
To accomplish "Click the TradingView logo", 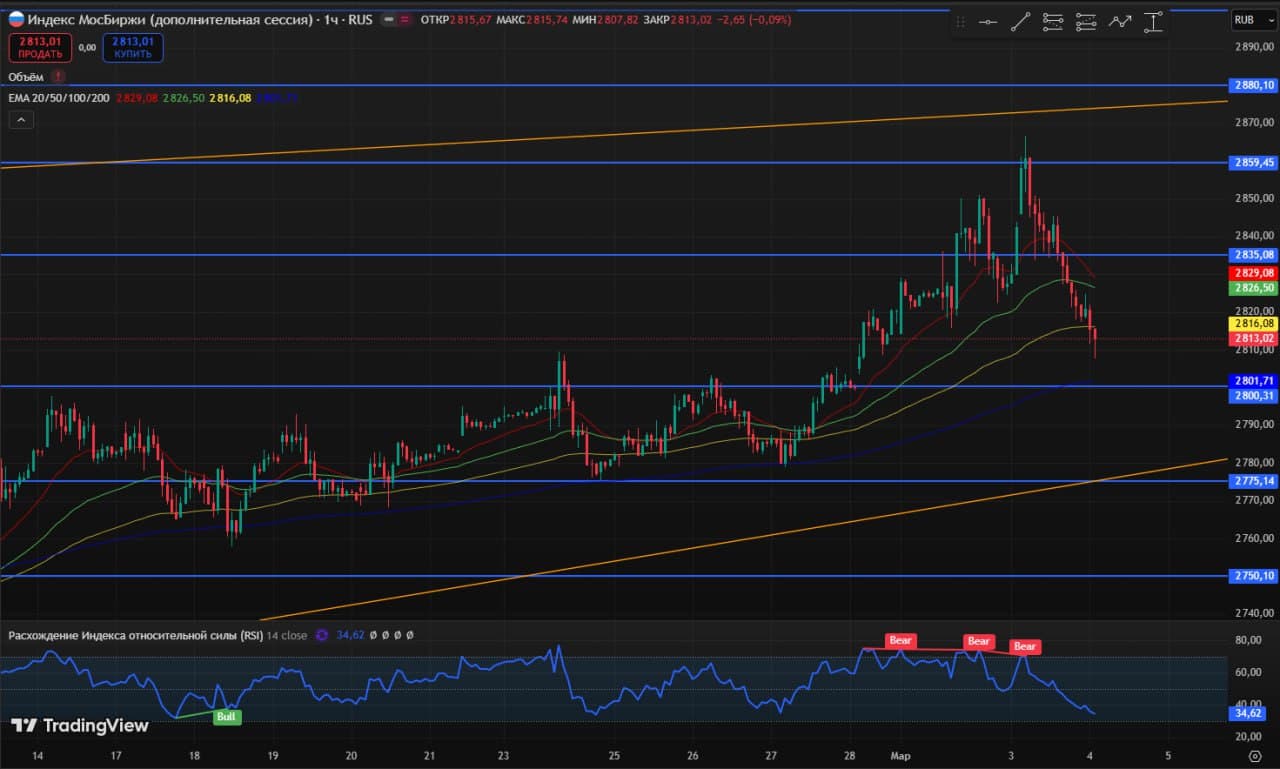I will pos(79,726).
